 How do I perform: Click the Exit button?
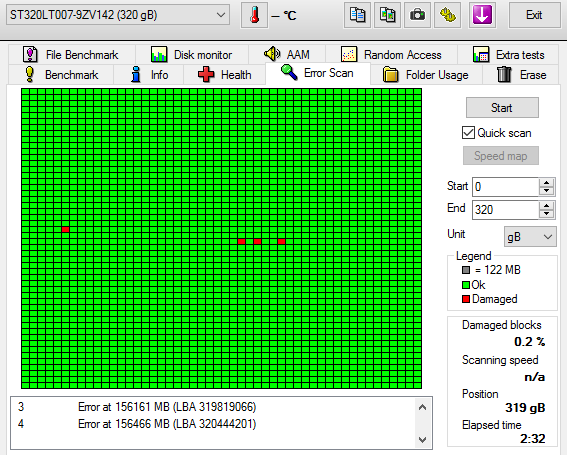534,15
